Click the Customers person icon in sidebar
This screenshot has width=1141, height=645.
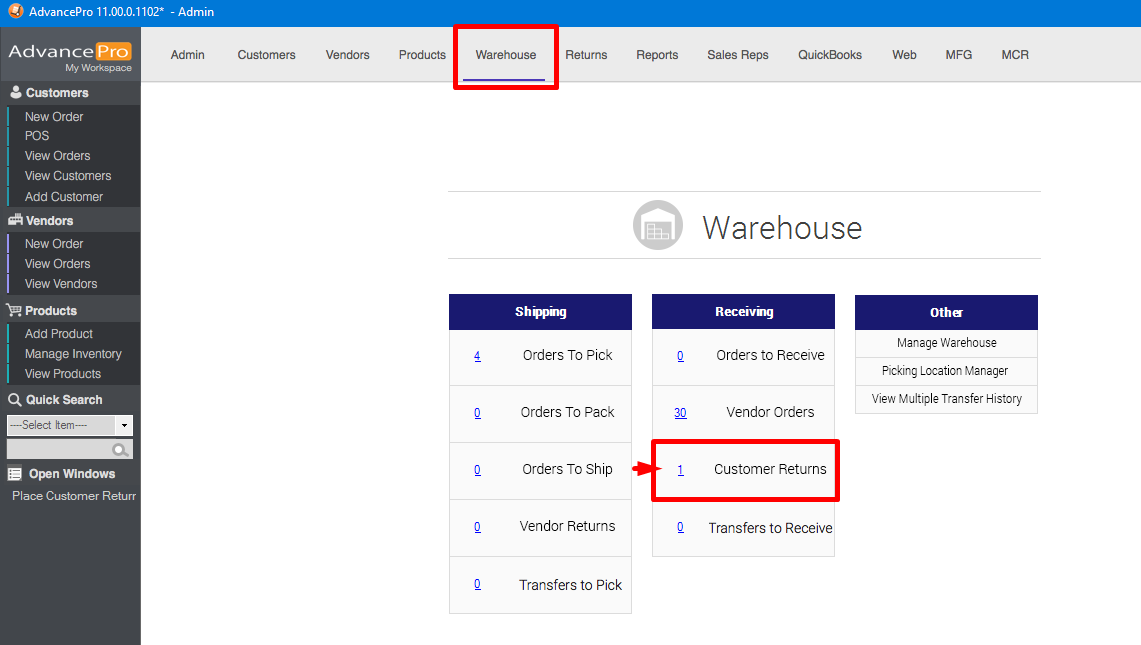pos(15,93)
